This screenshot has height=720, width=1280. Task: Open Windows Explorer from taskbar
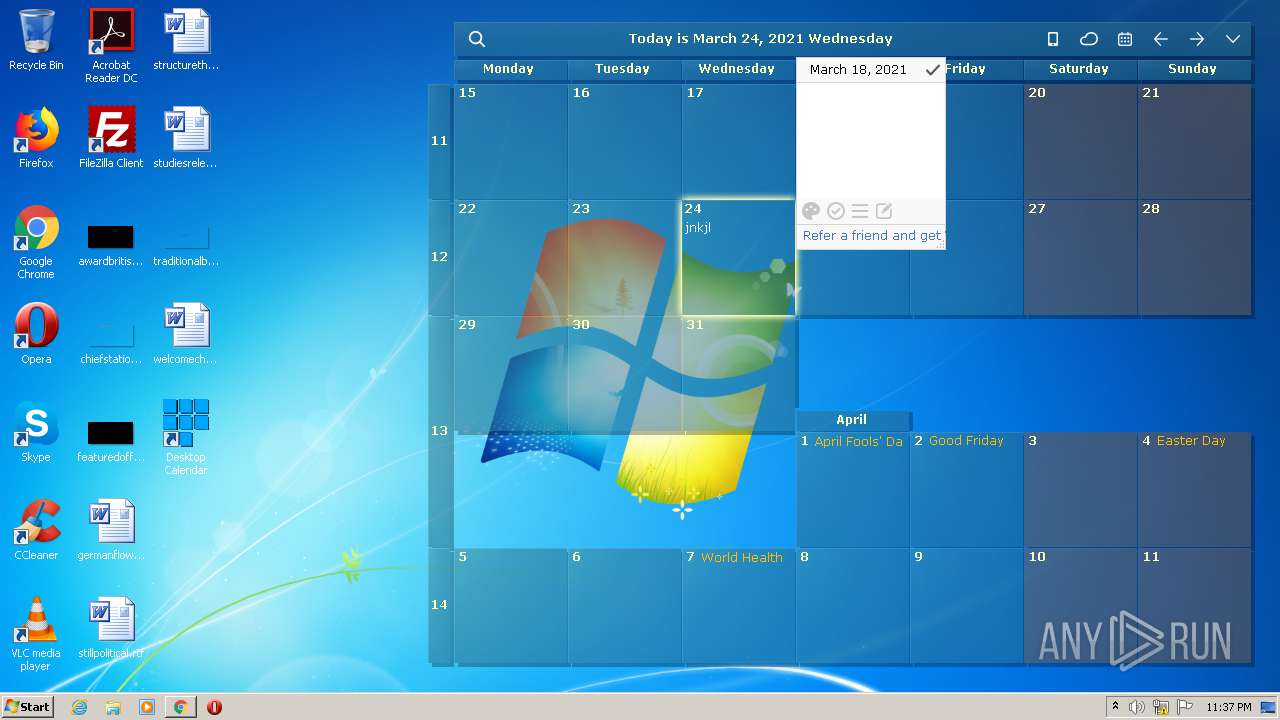click(113, 707)
